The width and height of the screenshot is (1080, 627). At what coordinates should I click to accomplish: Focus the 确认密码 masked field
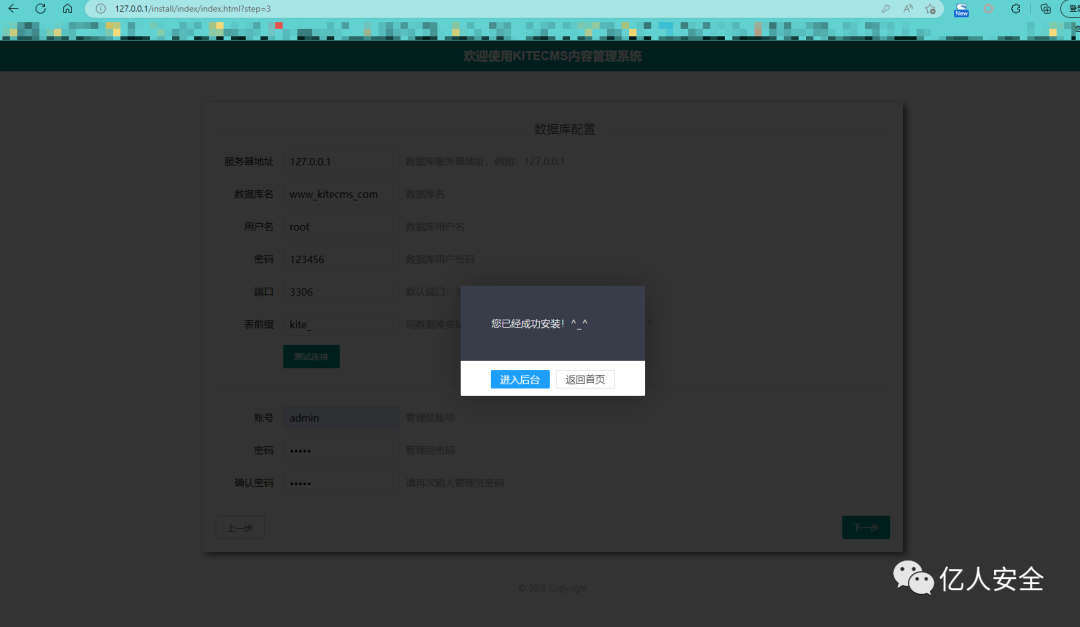tap(341, 483)
